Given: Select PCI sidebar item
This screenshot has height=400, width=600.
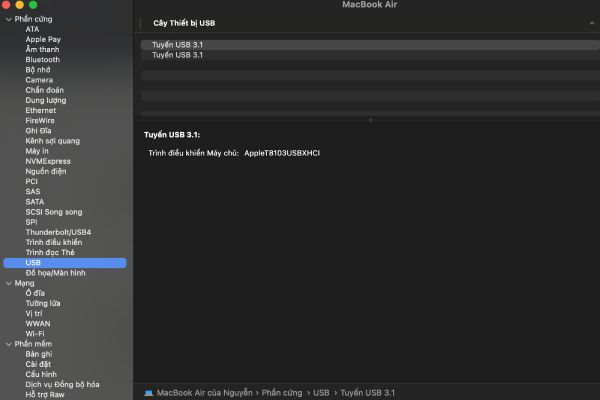Looking at the screenshot, I should pos(31,181).
